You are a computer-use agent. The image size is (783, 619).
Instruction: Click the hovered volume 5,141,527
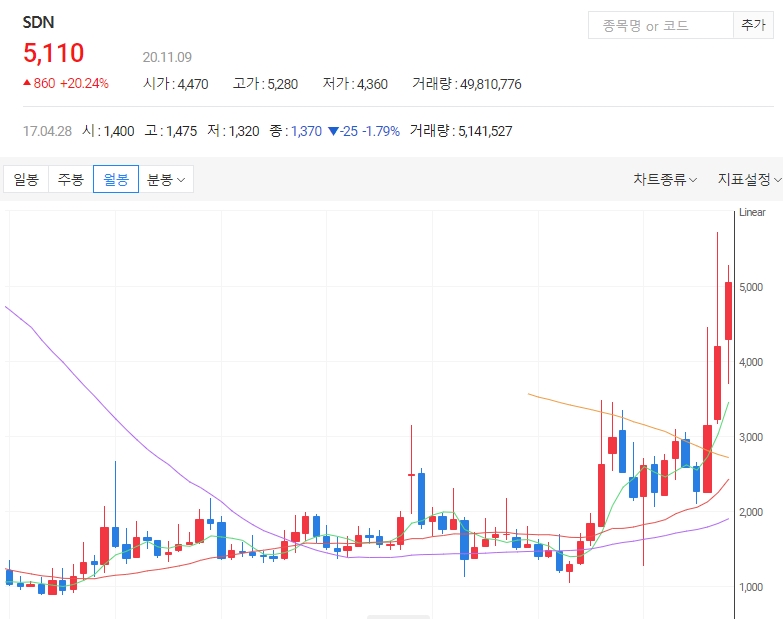[485, 131]
